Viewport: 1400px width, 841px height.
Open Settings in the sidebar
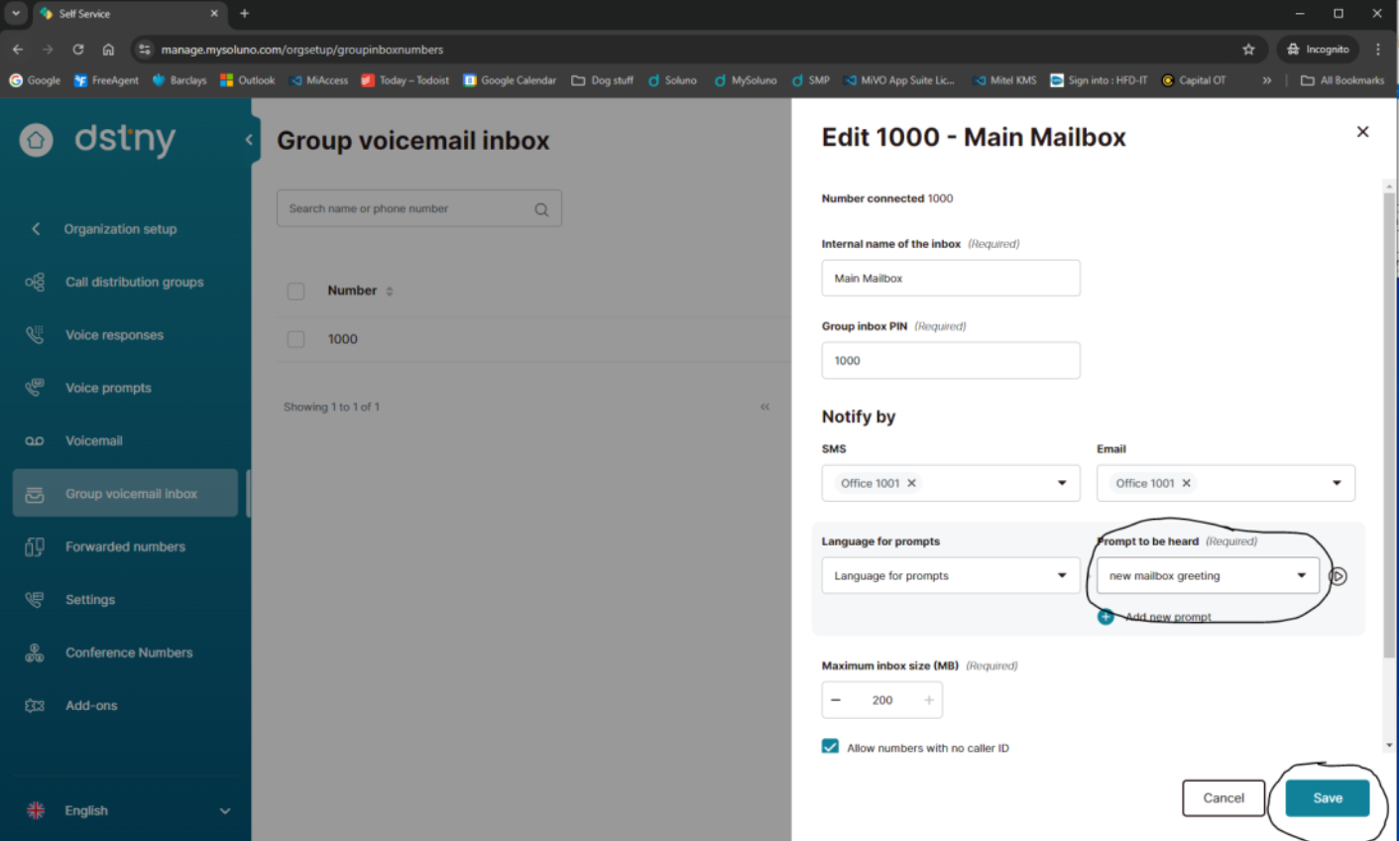coord(90,599)
